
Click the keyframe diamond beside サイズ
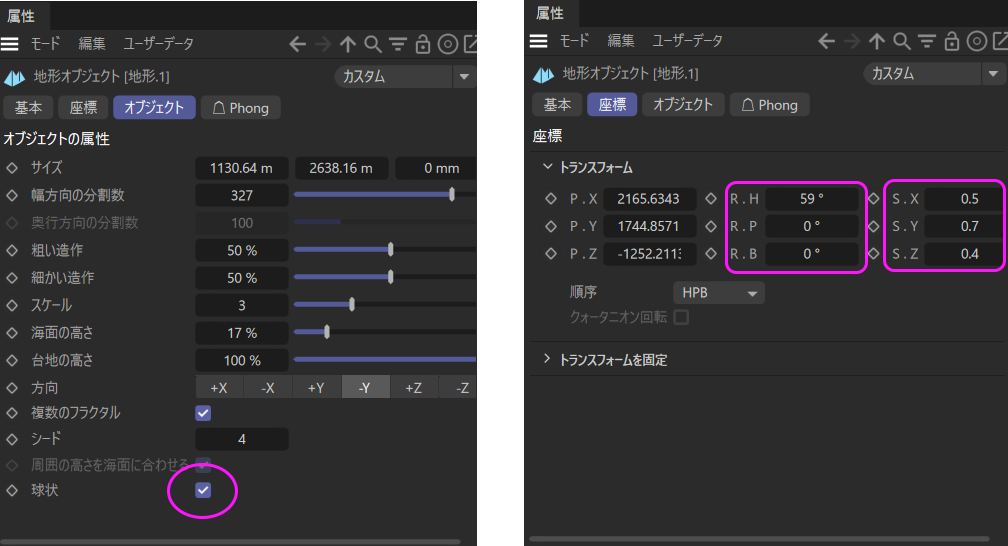click(x=12, y=168)
